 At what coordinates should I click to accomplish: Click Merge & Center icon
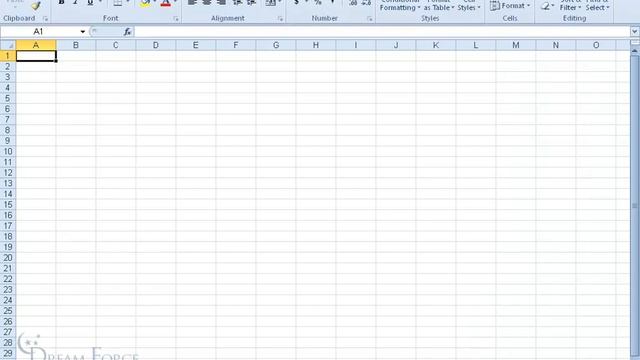[x=271, y=3]
